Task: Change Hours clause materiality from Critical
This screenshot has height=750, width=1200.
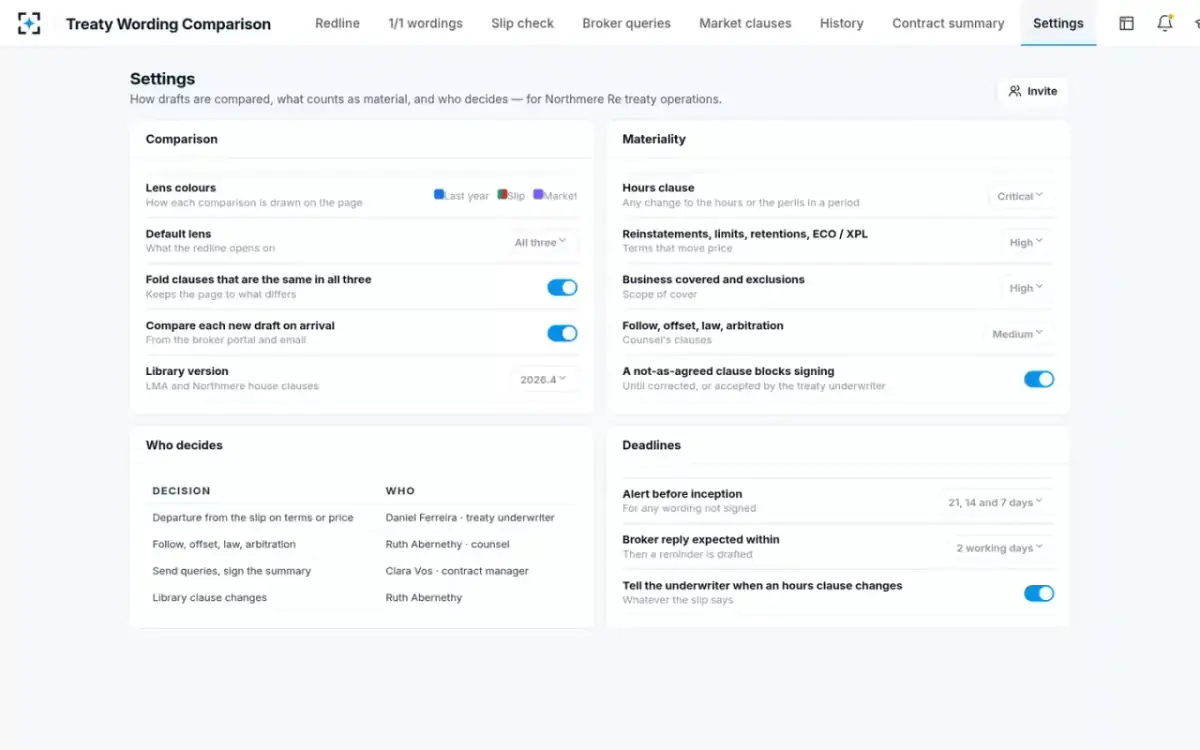Action: 1021,196
